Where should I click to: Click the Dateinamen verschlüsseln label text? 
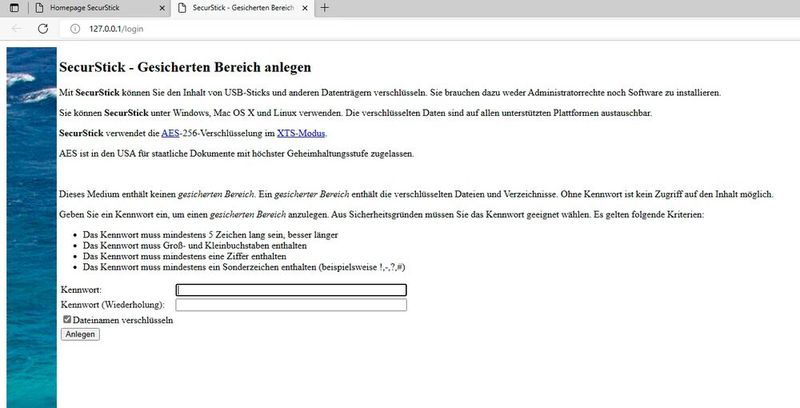click(123, 320)
